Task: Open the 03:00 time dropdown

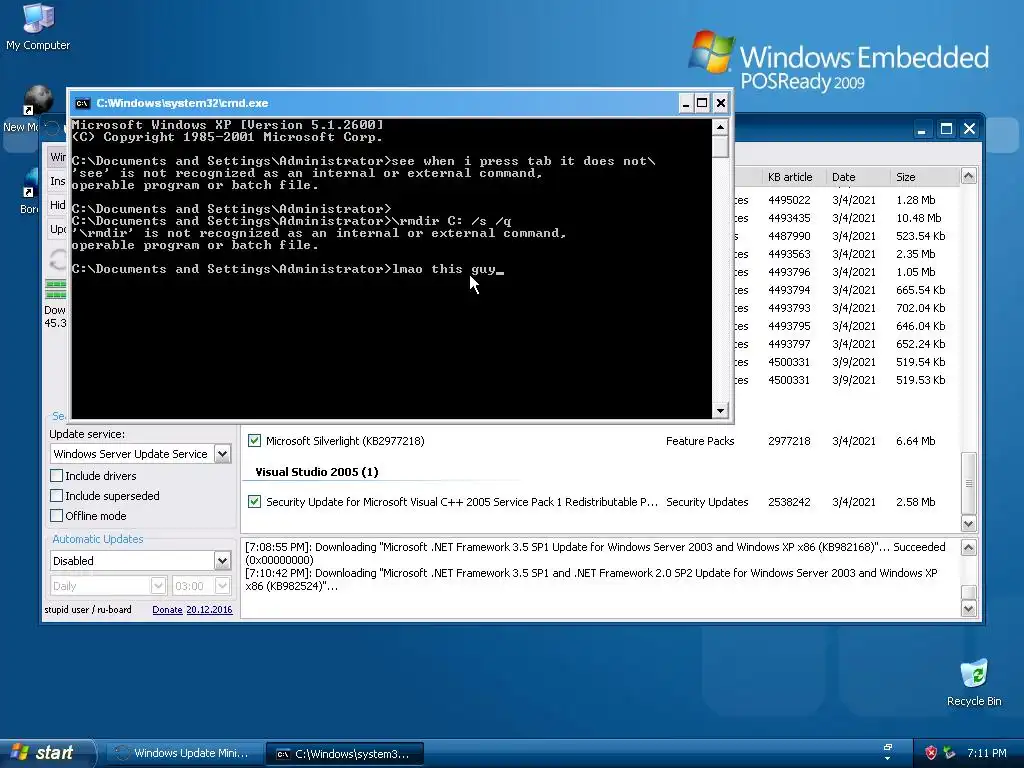Action: 223,586
